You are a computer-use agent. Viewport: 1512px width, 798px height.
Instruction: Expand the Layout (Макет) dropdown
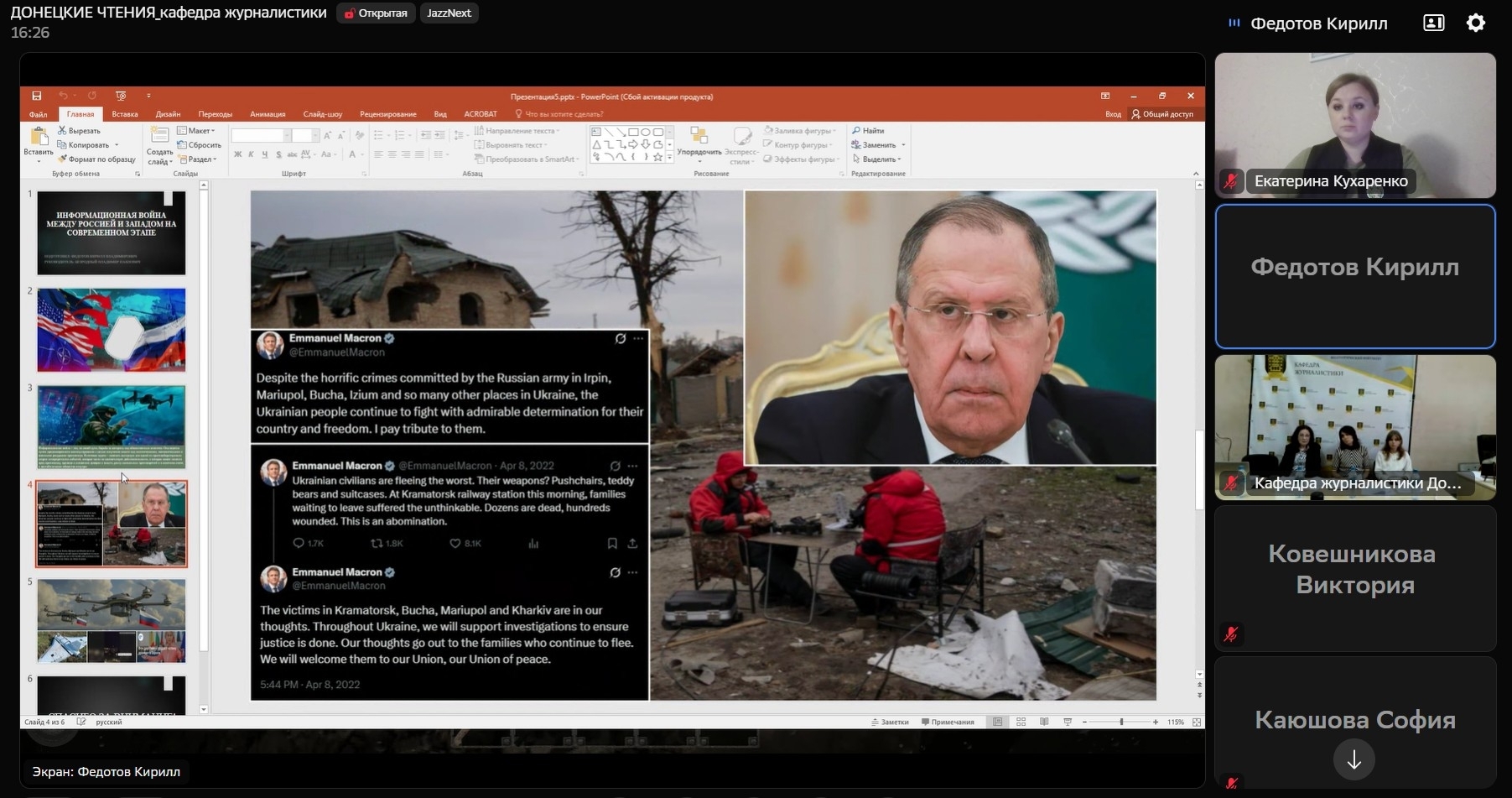click(x=197, y=131)
